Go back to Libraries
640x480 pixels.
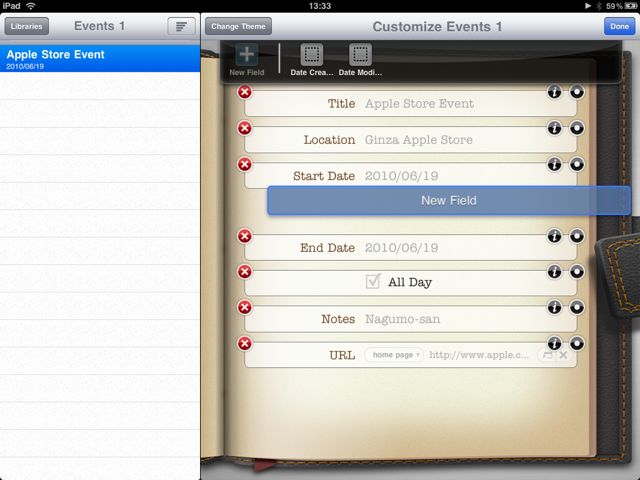point(27,27)
